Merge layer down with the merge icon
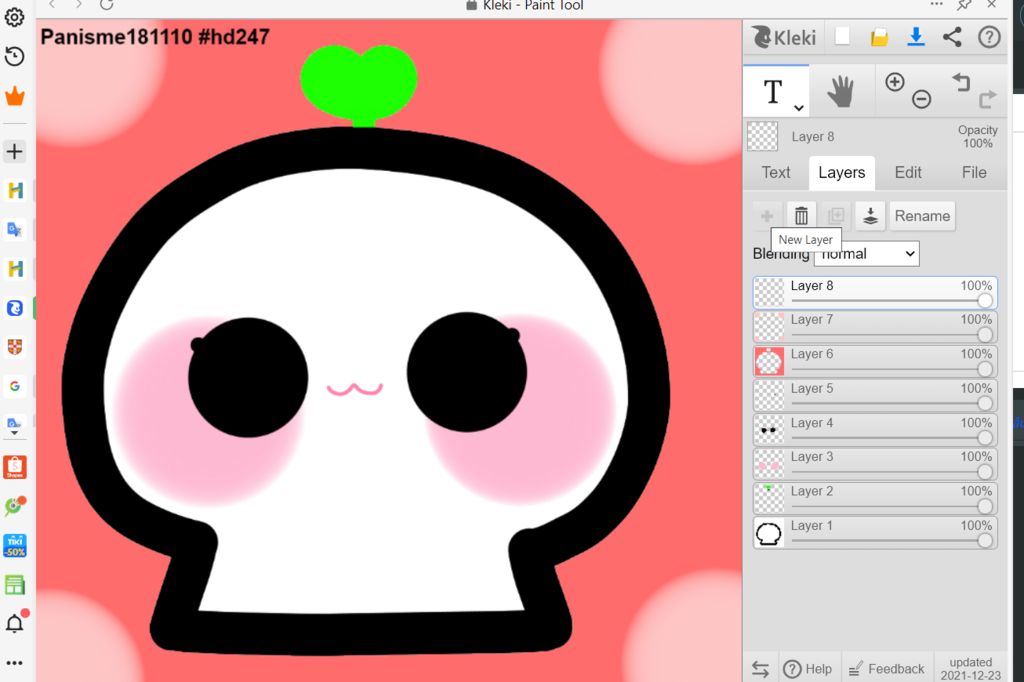This screenshot has height=682, width=1024. 870,216
